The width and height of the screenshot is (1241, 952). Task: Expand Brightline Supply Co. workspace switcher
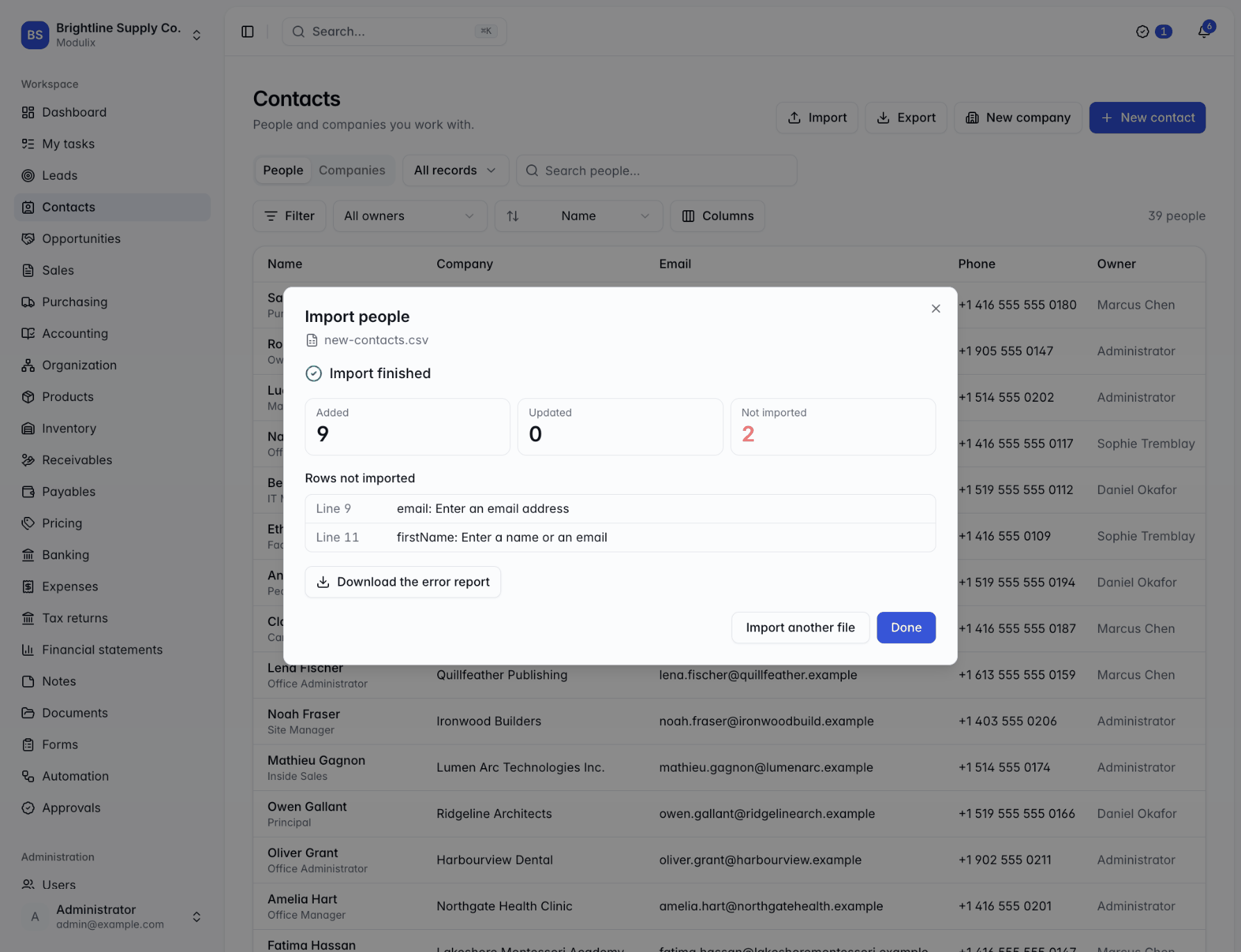[112, 35]
